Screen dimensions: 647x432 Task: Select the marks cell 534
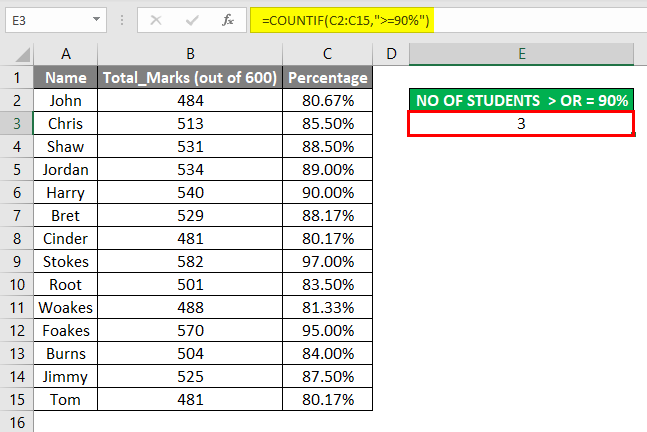(190, 170)
